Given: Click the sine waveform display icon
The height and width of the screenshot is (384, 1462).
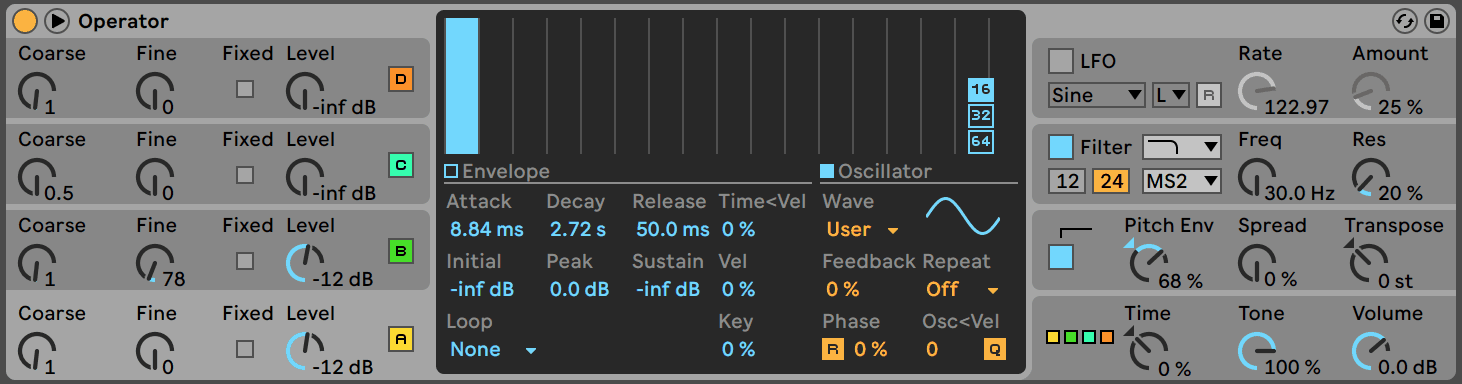Looking at the screenshot, I should pyautogui.click(x=963, y=215).
